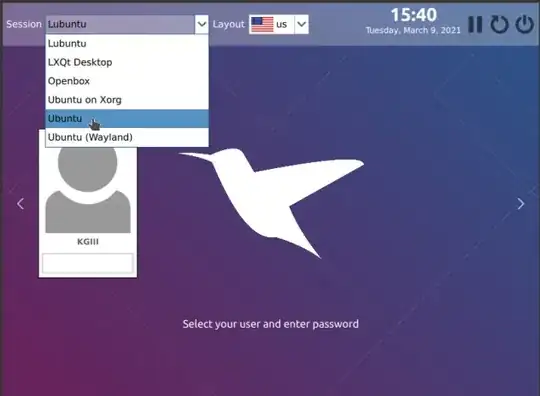Click the "us" layout text
This screenshot has height=396, width=540.
pos(281,25)
